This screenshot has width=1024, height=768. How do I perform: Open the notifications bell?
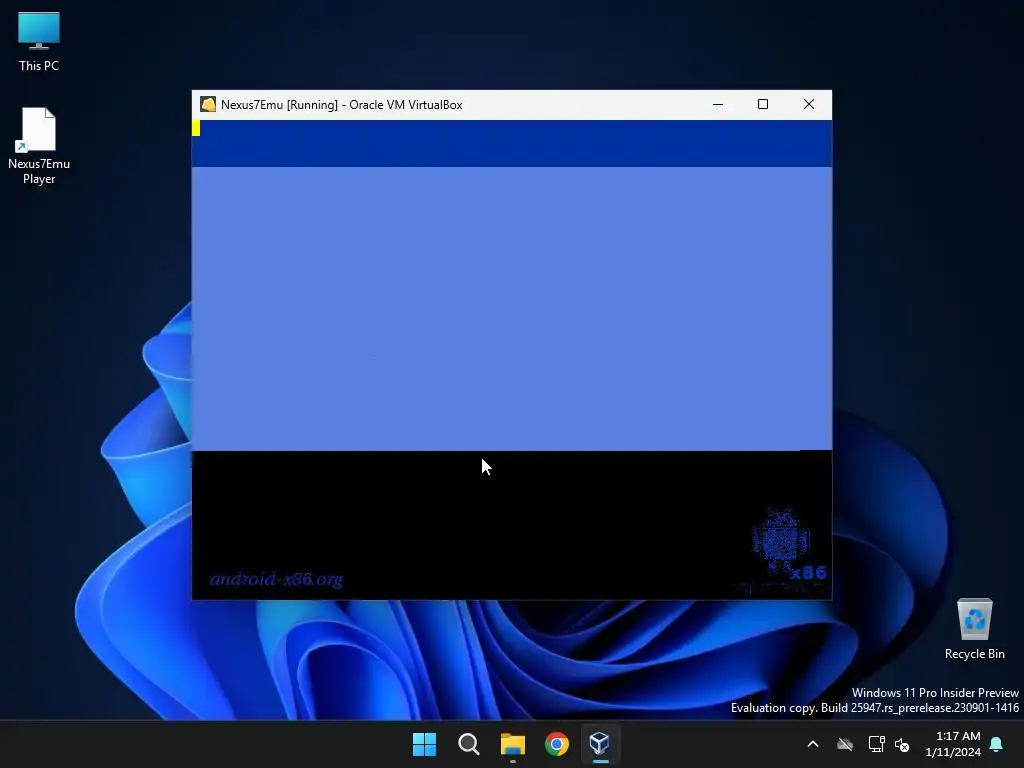(997, 744)
